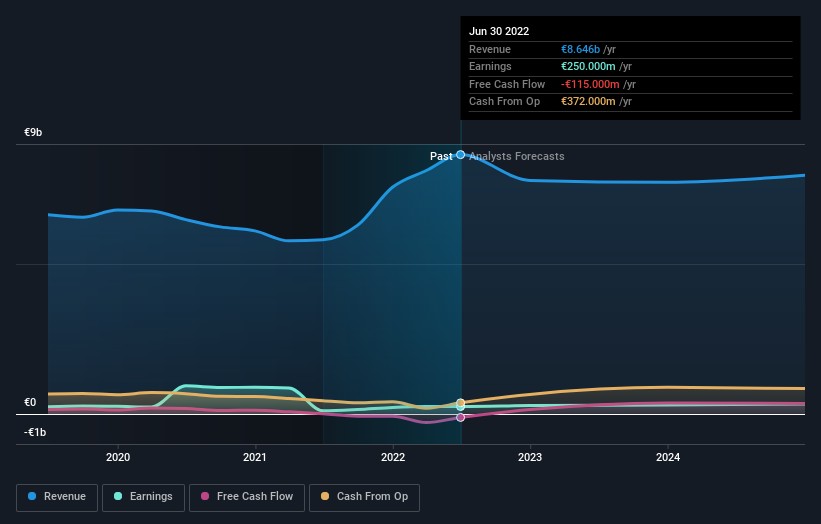Image resolution: width=821 pixels, height=524 pixels.
Task: Click the Earnings row label in tooltip
Action: pos(490,66)
